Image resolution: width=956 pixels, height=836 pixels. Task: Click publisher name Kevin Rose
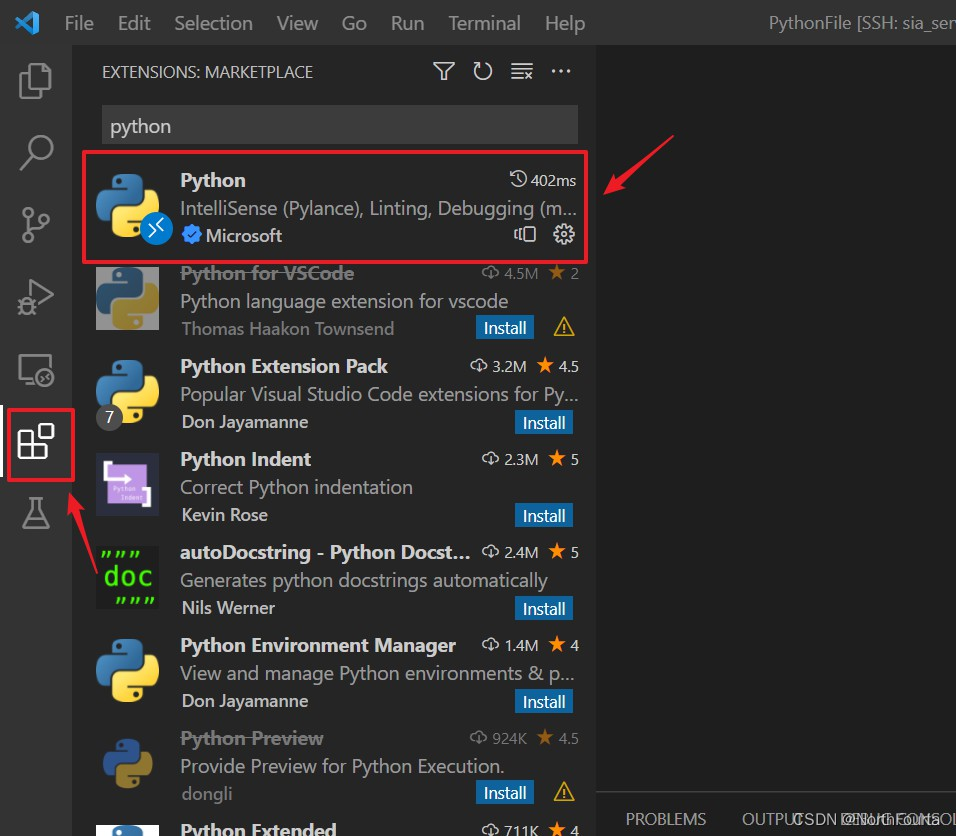tap(225, 515)
